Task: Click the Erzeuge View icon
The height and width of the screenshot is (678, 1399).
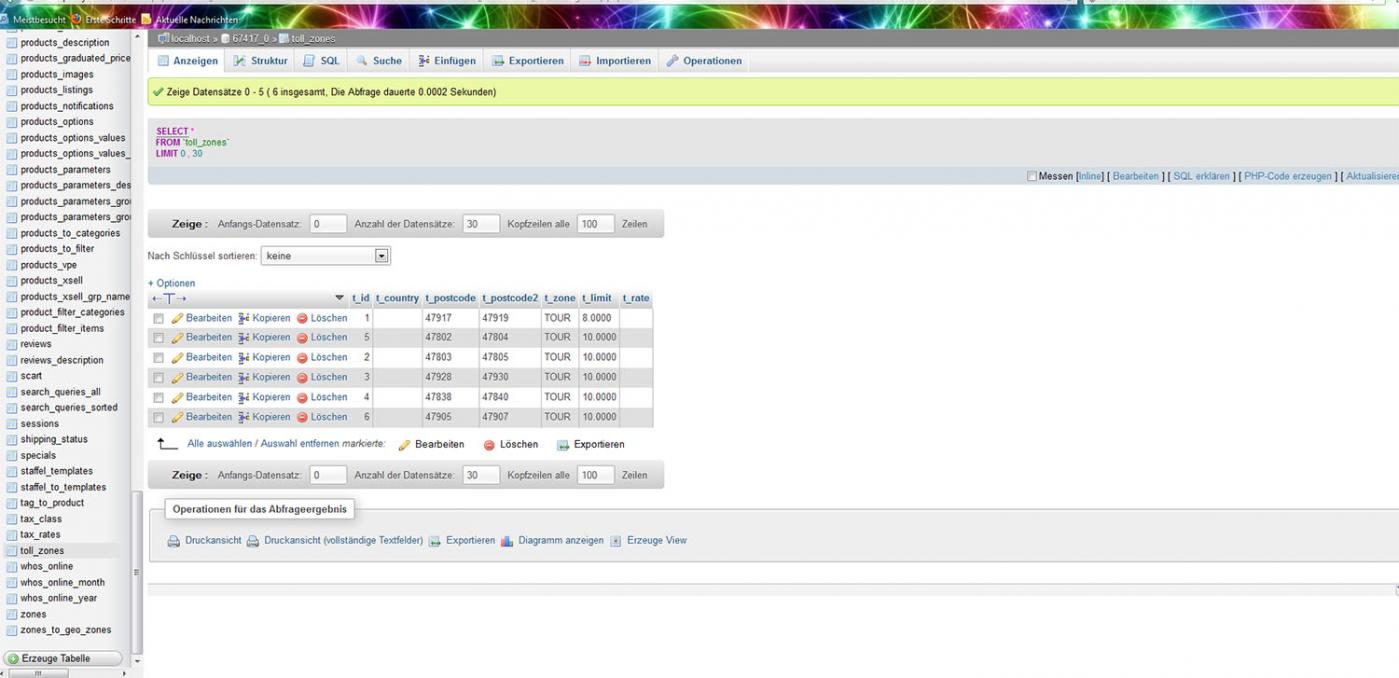Action: [x=616, y=541]
